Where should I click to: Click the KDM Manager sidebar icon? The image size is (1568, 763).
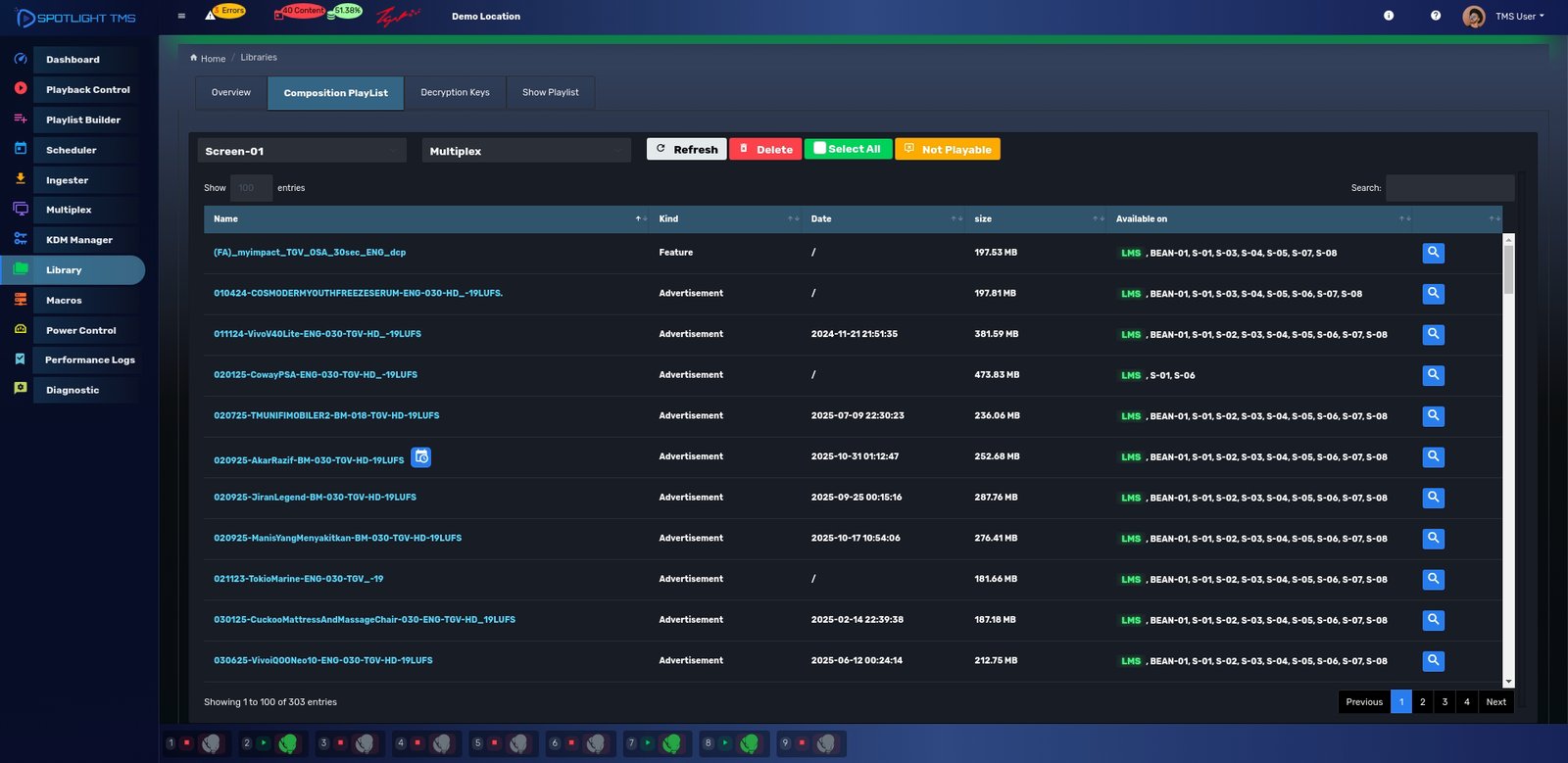[21, 239]
